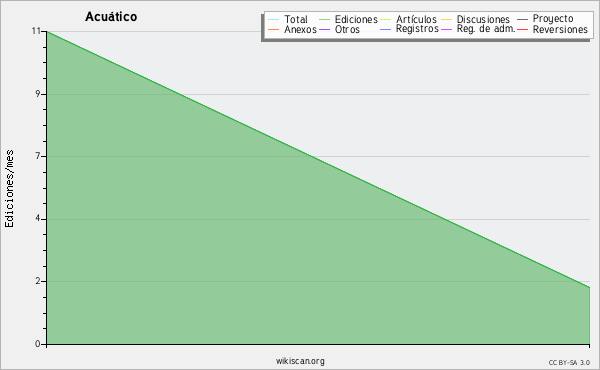600x370 pixels.
Task: Select the Total legend entry
Action: click(x=288, y=19)
